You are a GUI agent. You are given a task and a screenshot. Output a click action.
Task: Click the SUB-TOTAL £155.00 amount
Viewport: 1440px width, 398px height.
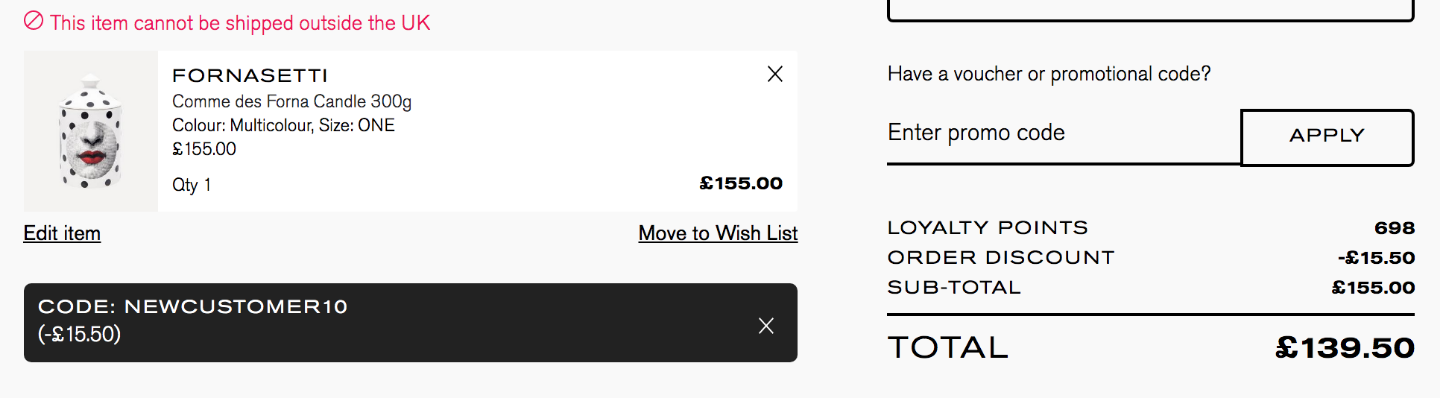tap(1374, 288)
